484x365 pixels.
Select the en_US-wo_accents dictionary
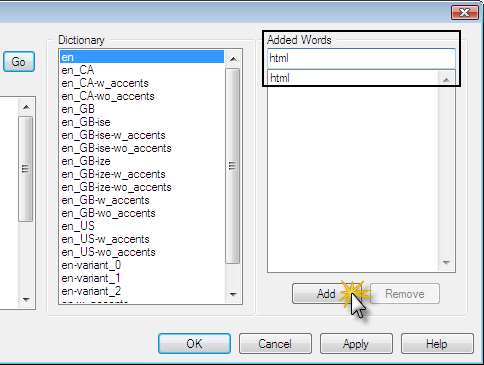click(x=142, y=252)
